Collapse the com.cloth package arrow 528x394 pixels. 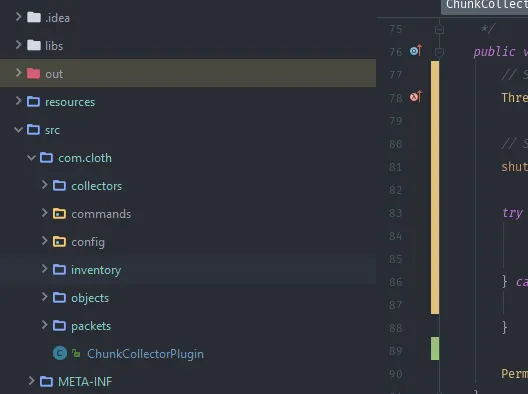click(31, 157)
